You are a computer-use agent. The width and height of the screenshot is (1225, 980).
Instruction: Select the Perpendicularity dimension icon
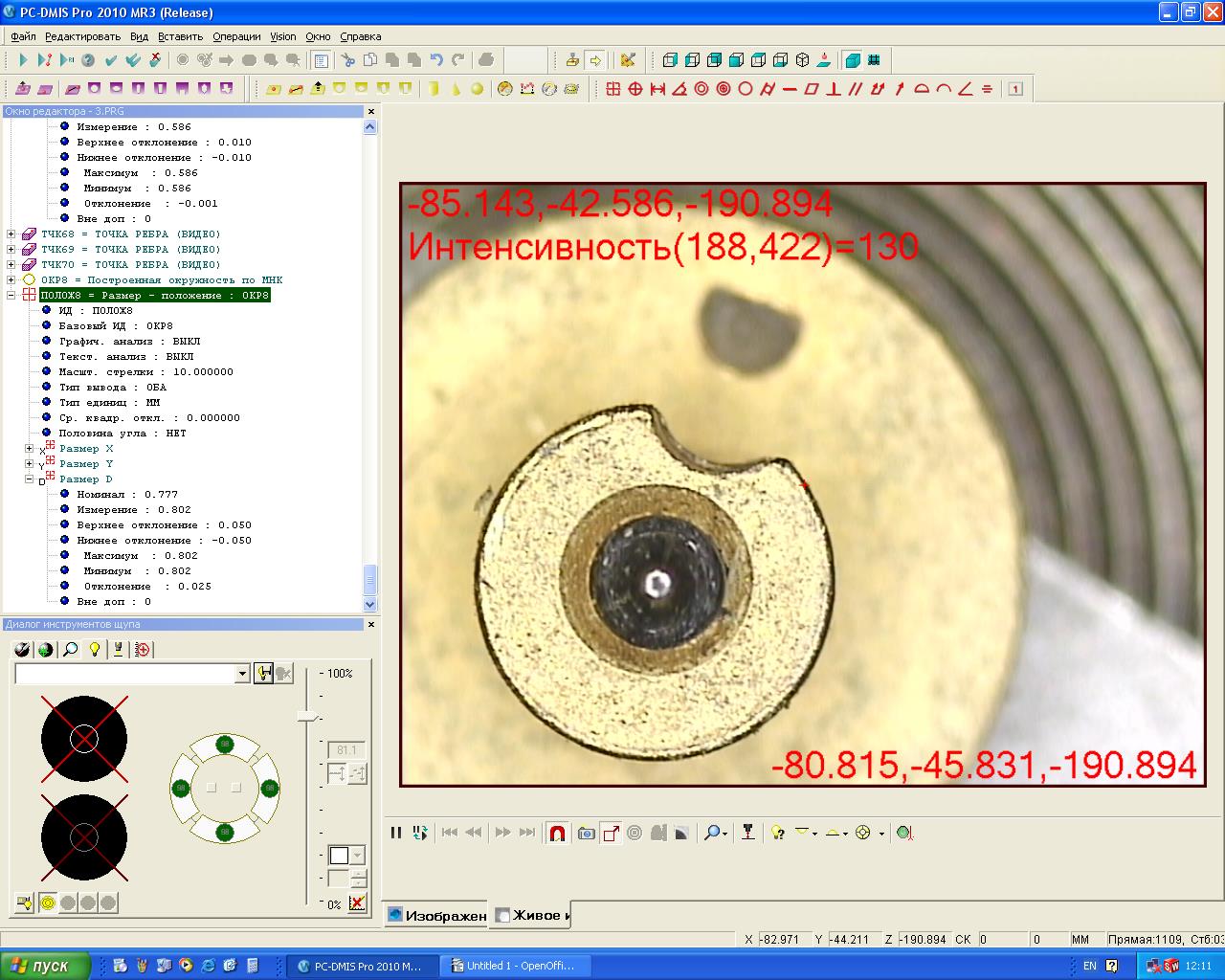click(834, 89)
